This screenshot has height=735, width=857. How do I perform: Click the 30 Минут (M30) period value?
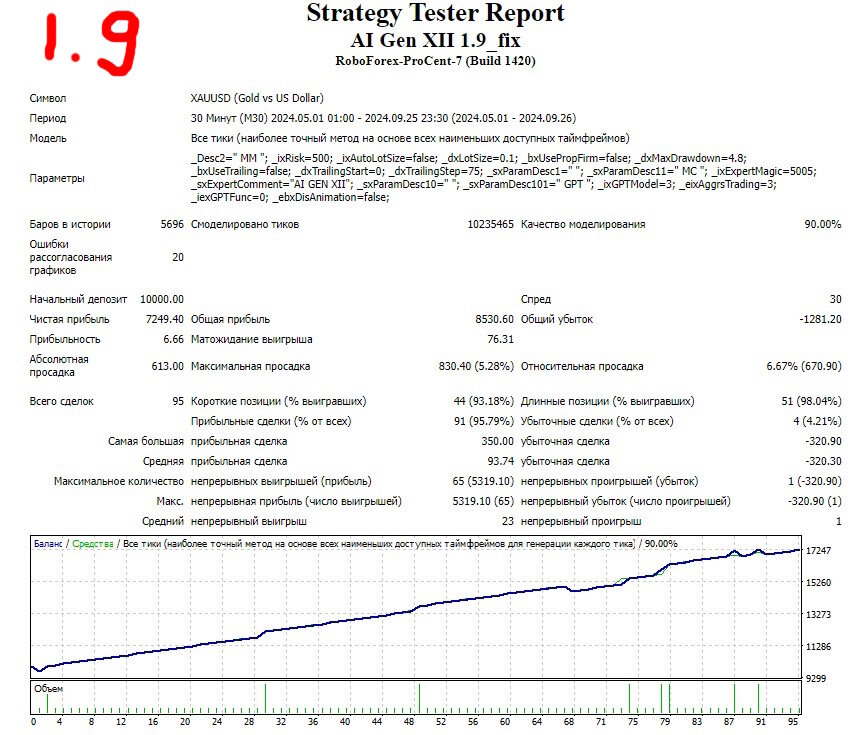pos(383,119)
